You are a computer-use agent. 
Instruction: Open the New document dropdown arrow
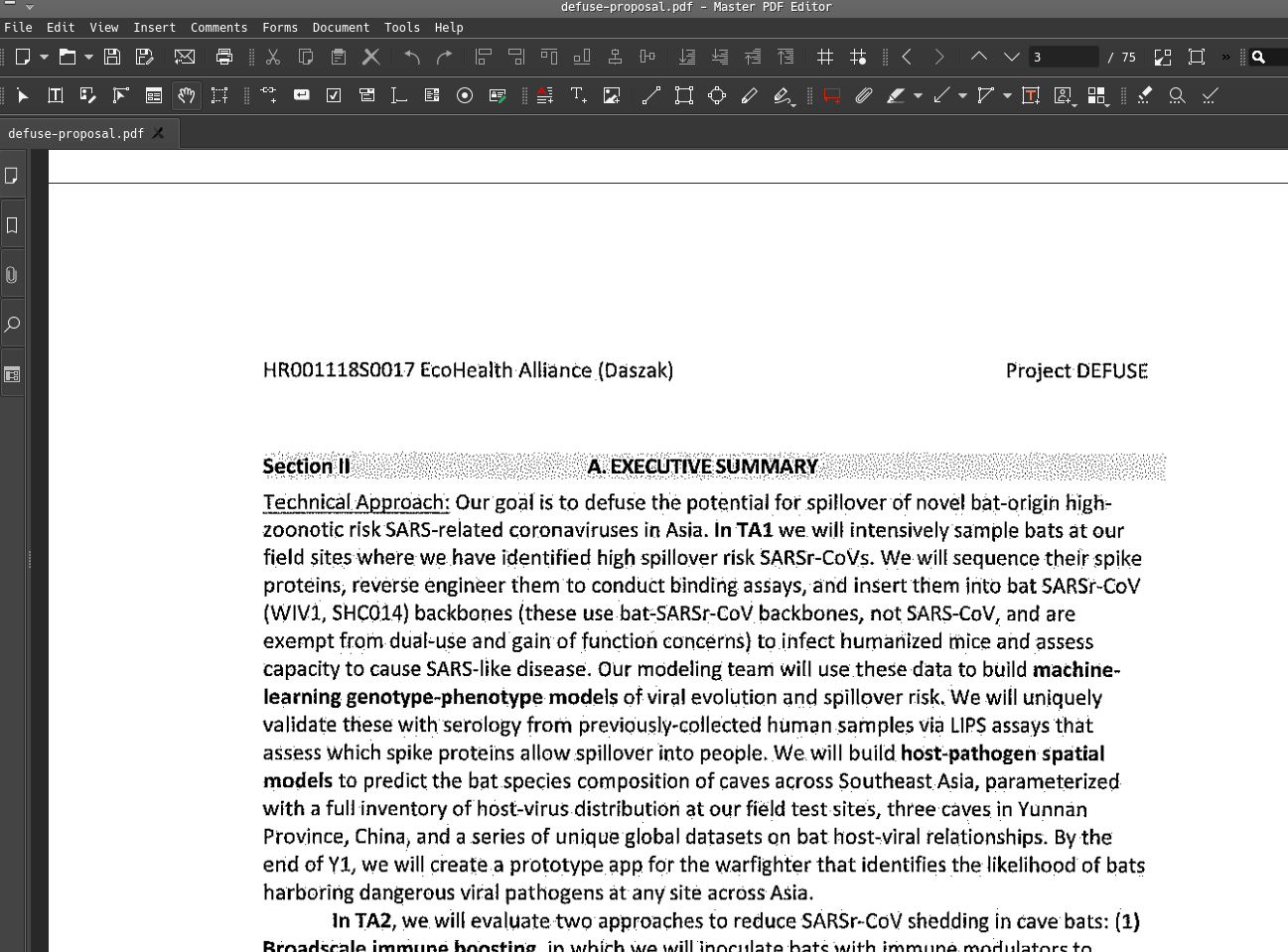[44, 58]
